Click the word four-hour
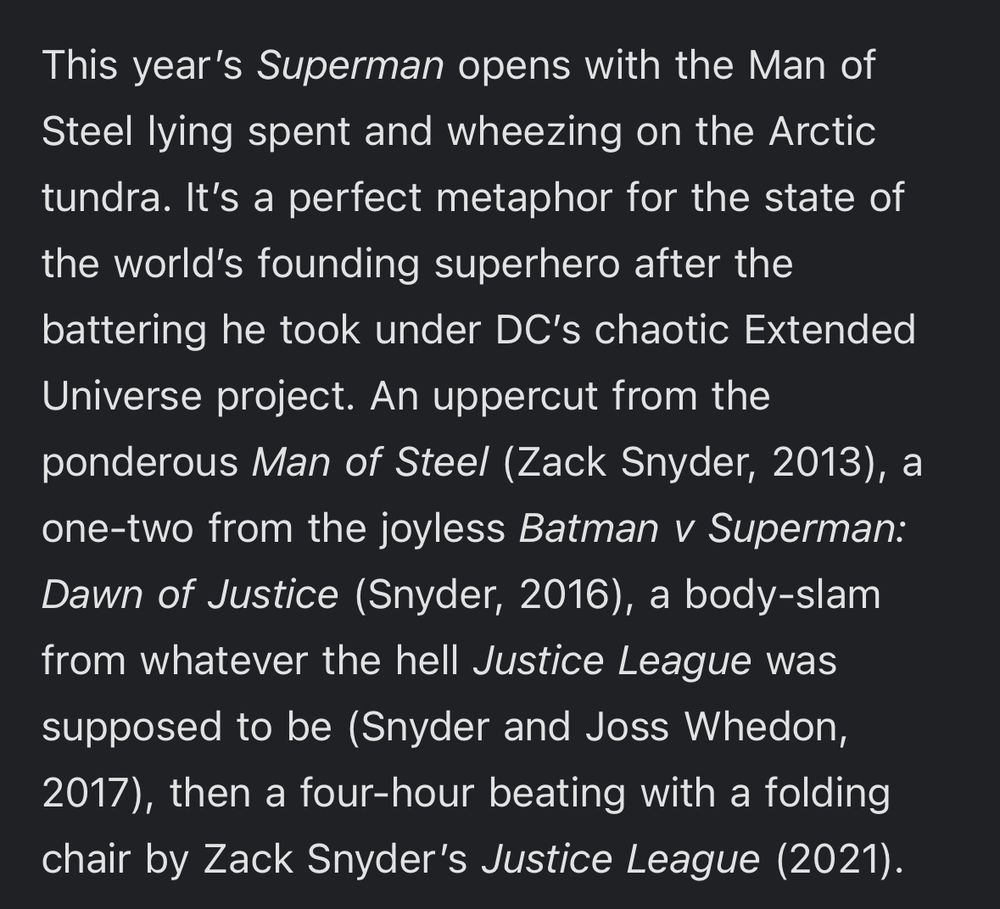1000x909 pixels. (386, 794)
